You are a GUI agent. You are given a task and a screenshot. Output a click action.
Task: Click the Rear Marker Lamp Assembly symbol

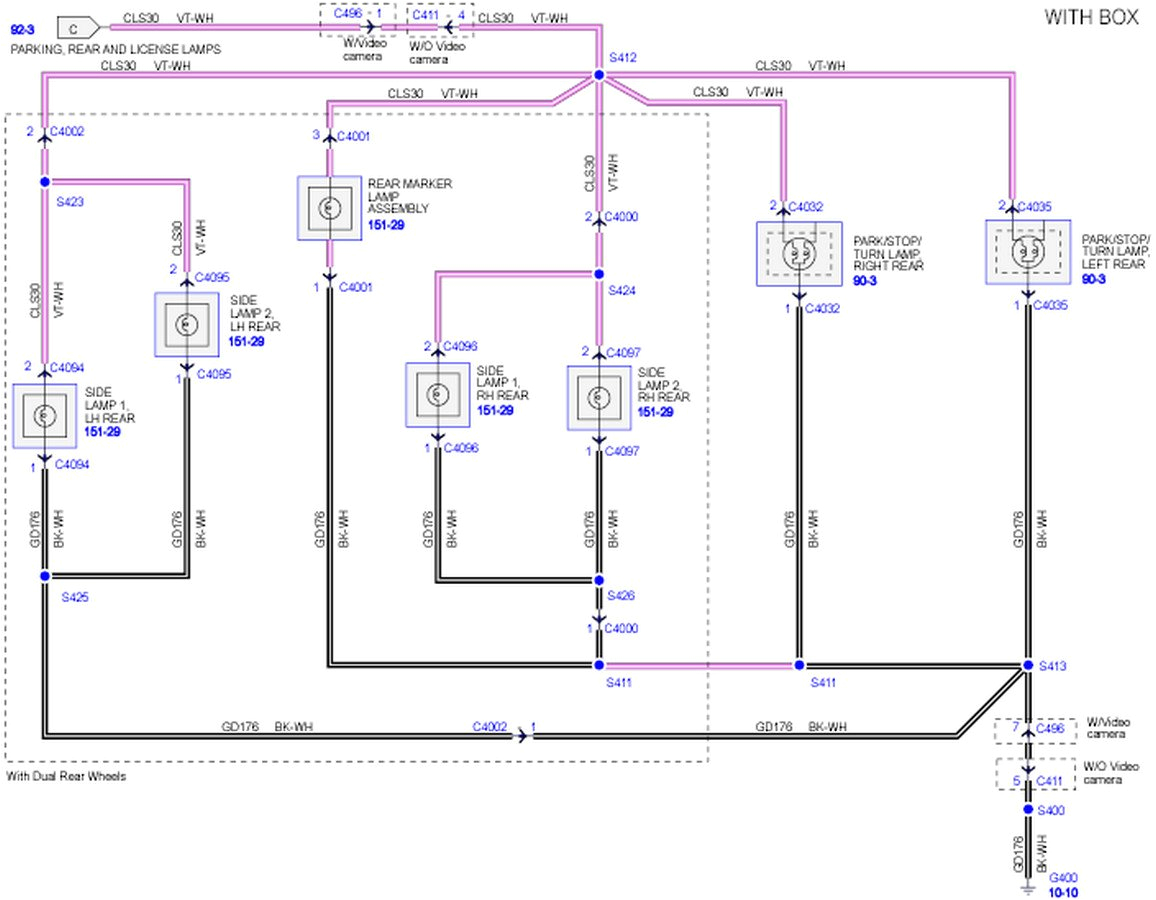329,208
